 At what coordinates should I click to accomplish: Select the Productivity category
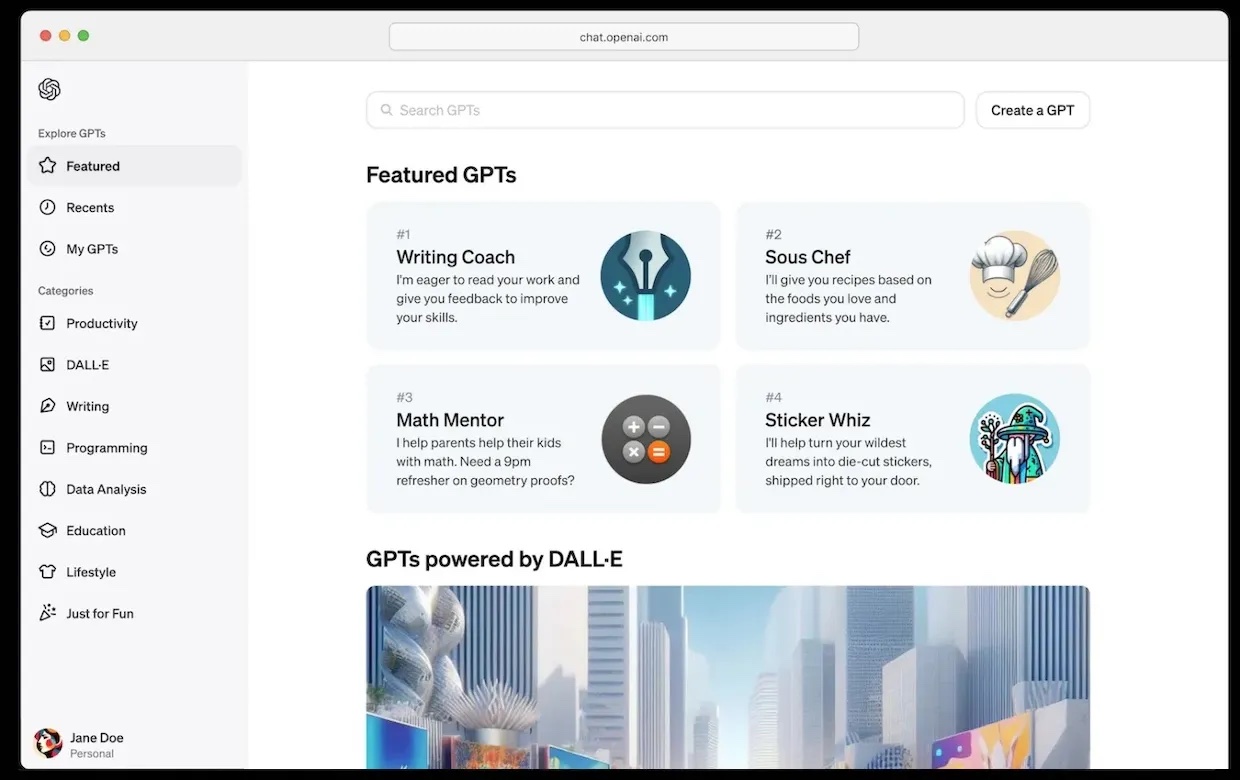(135, 323)
